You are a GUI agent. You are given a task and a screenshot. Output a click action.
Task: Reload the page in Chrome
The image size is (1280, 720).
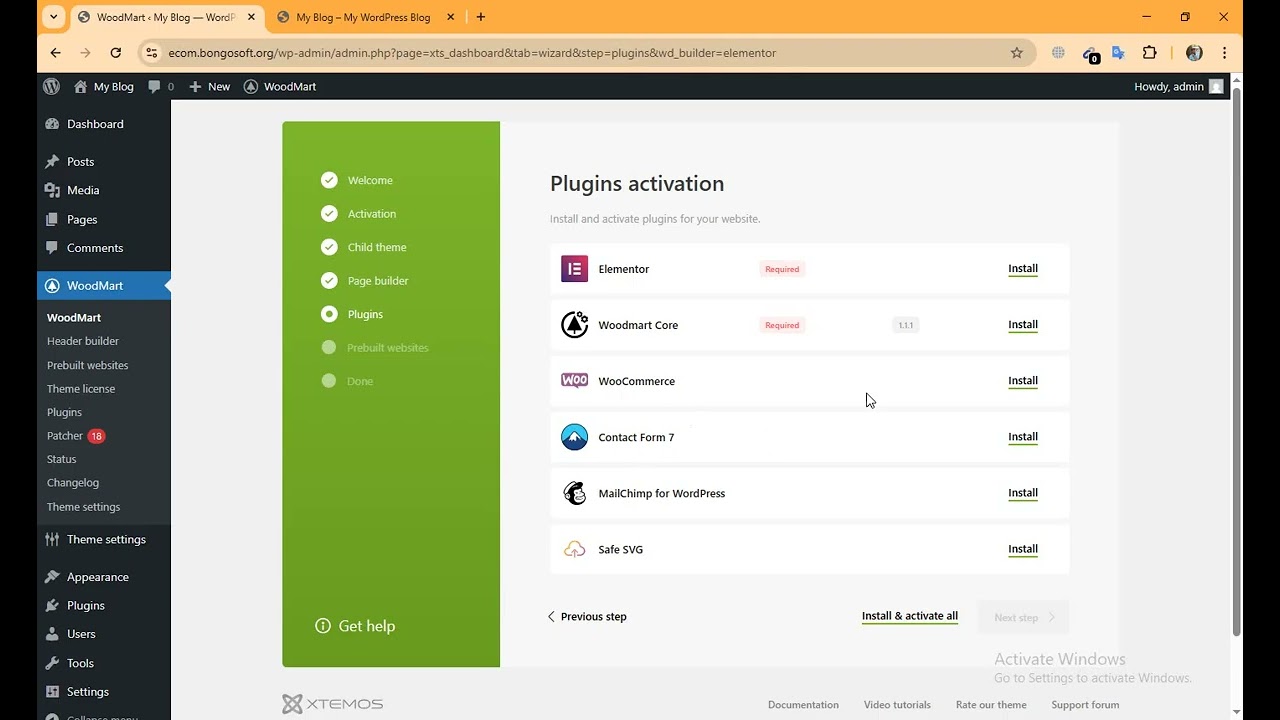[x=116, y=53]
